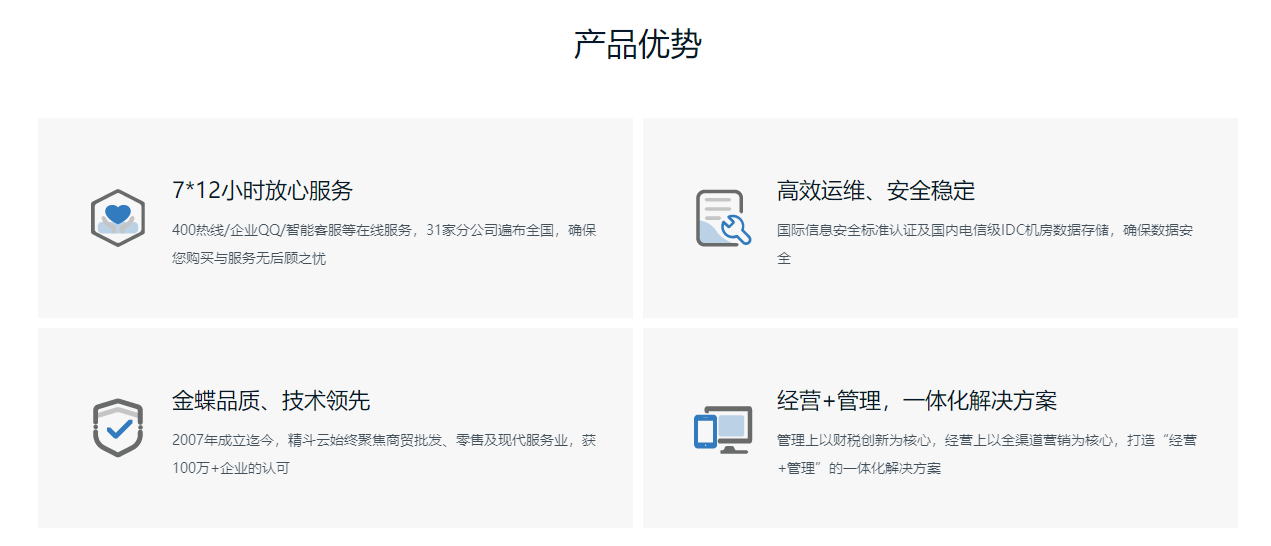
Task: Select the 经营+管理，一体化解决方案 title
Action: click(x=917, y=401)
